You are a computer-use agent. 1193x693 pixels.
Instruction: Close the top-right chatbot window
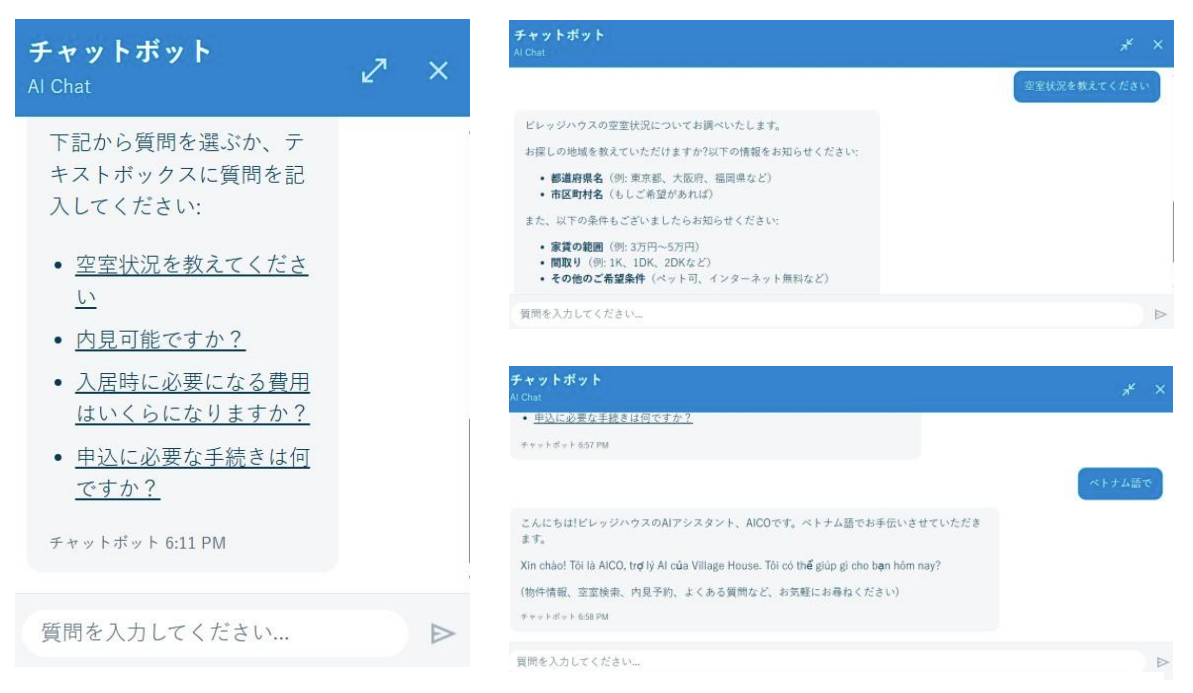pos(1157,45)
